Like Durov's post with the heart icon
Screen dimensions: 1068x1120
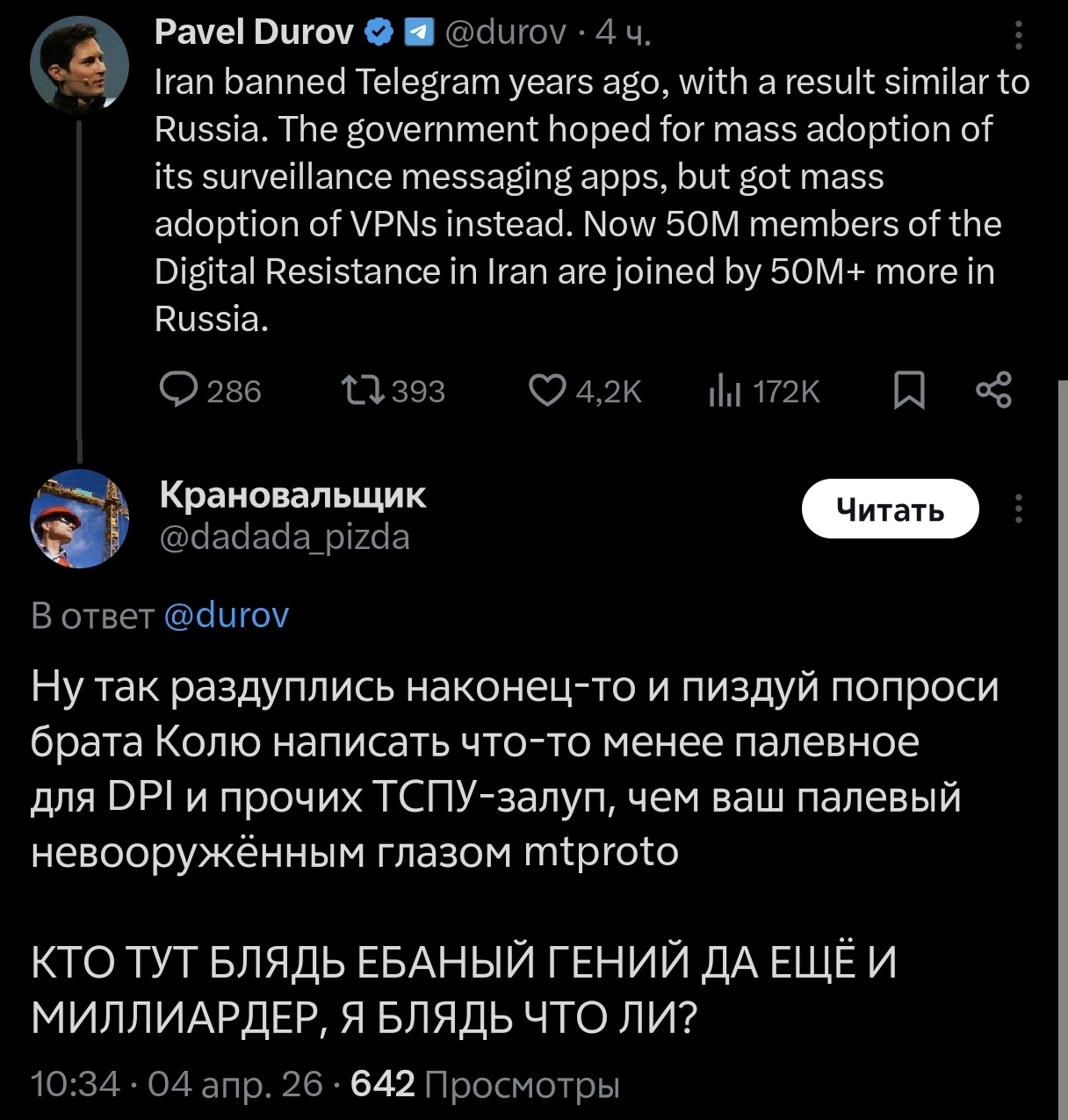click(x=548, y=390)
